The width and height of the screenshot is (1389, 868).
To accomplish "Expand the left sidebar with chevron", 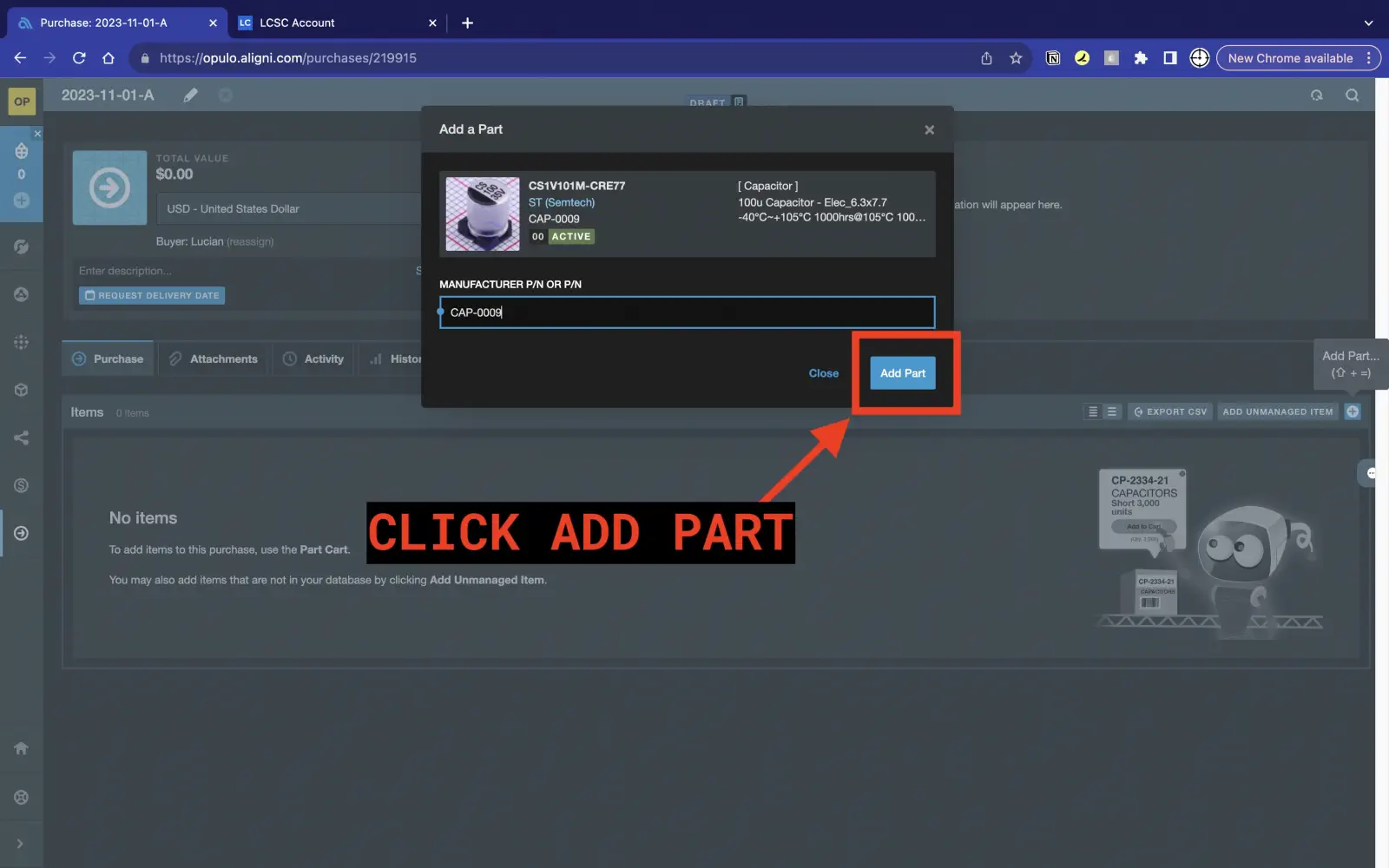I will click(20, 844).
